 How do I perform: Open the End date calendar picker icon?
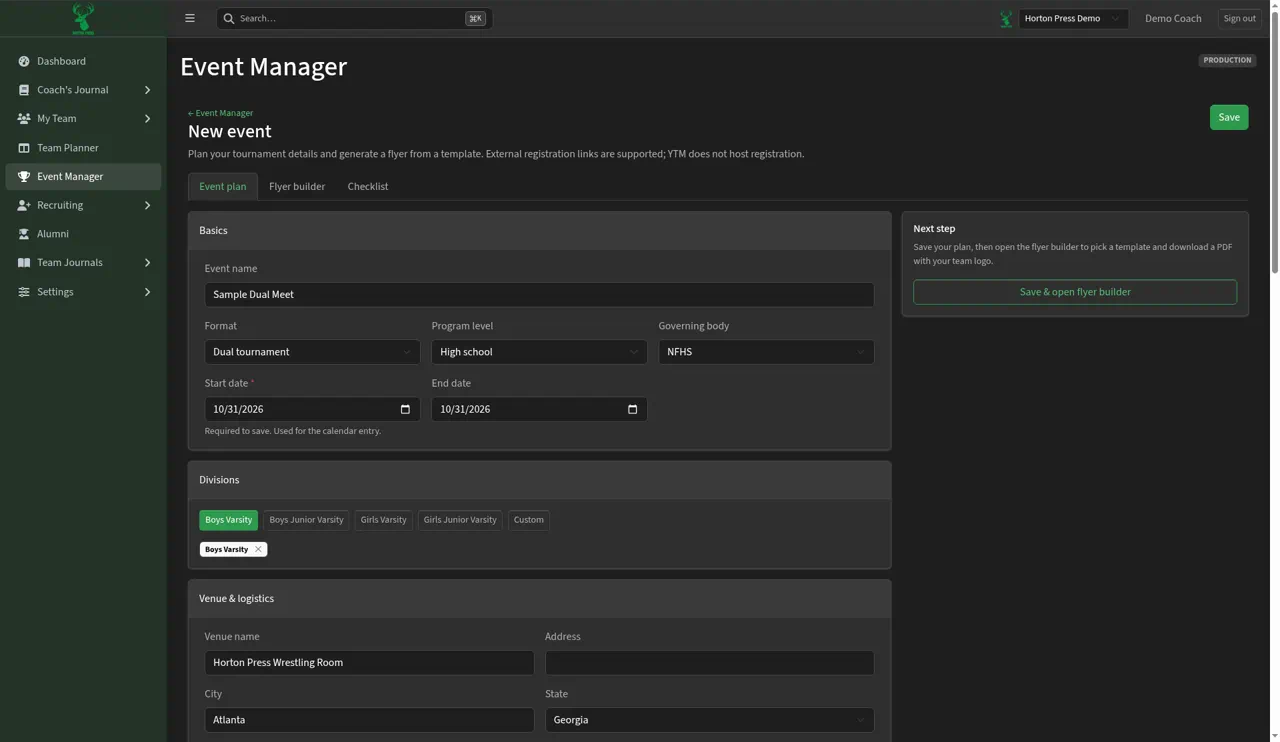tap(632, 409)
